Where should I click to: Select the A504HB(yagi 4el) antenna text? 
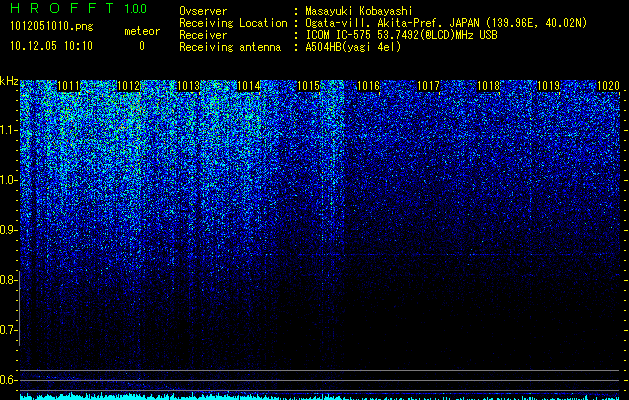coord(353,47)
